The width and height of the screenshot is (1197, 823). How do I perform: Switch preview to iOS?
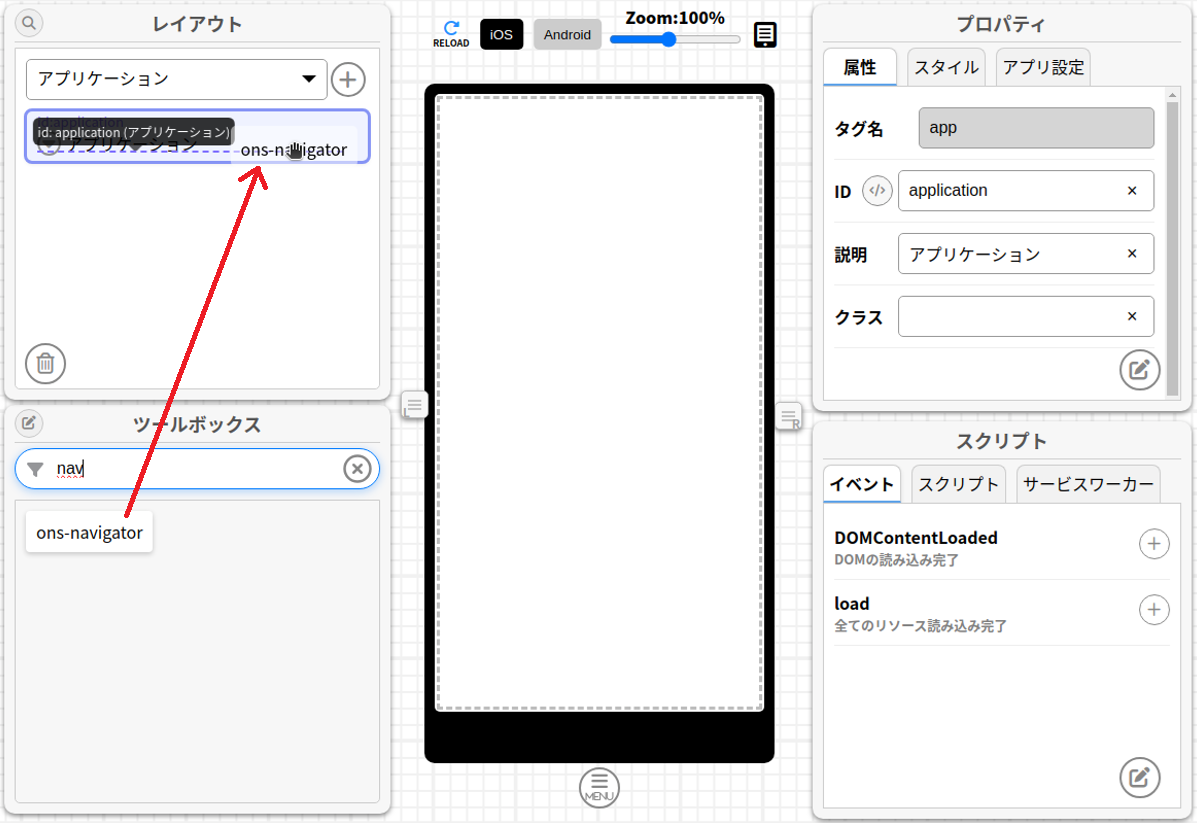501,35
